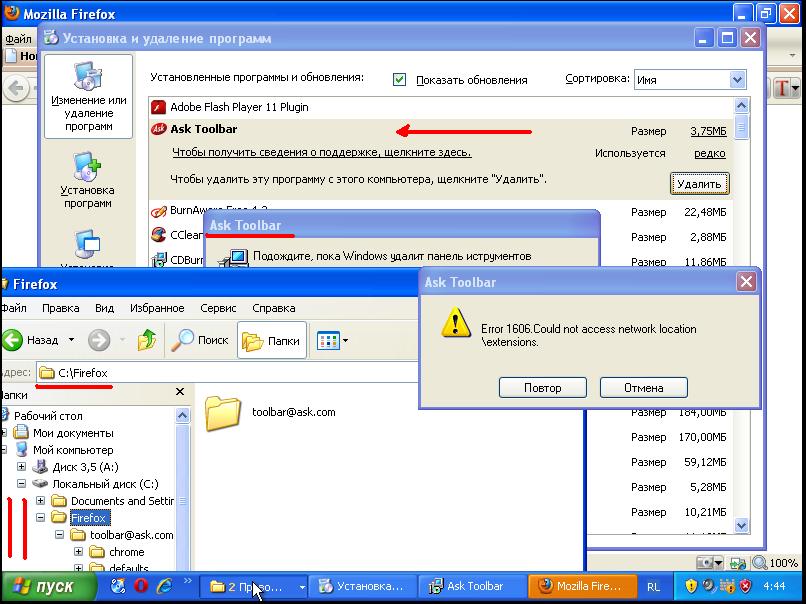Viewport: 807px width, 604px height.
Task: Select Рабочий стол in folder tree
Action: click(48, 416)
